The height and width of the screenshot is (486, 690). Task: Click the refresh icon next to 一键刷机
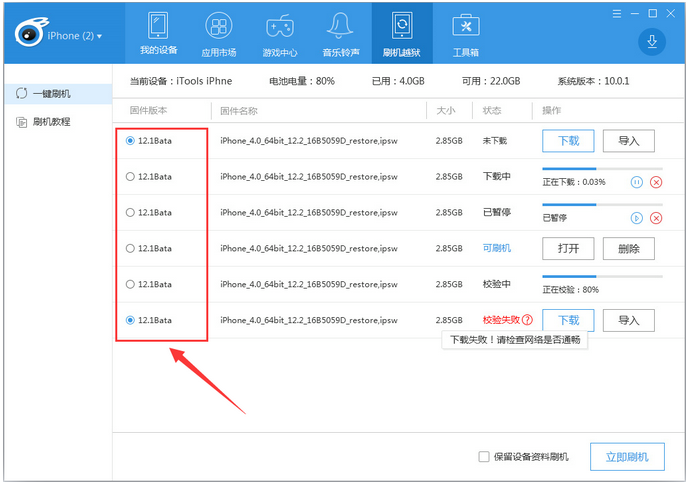tap(22, 93)
